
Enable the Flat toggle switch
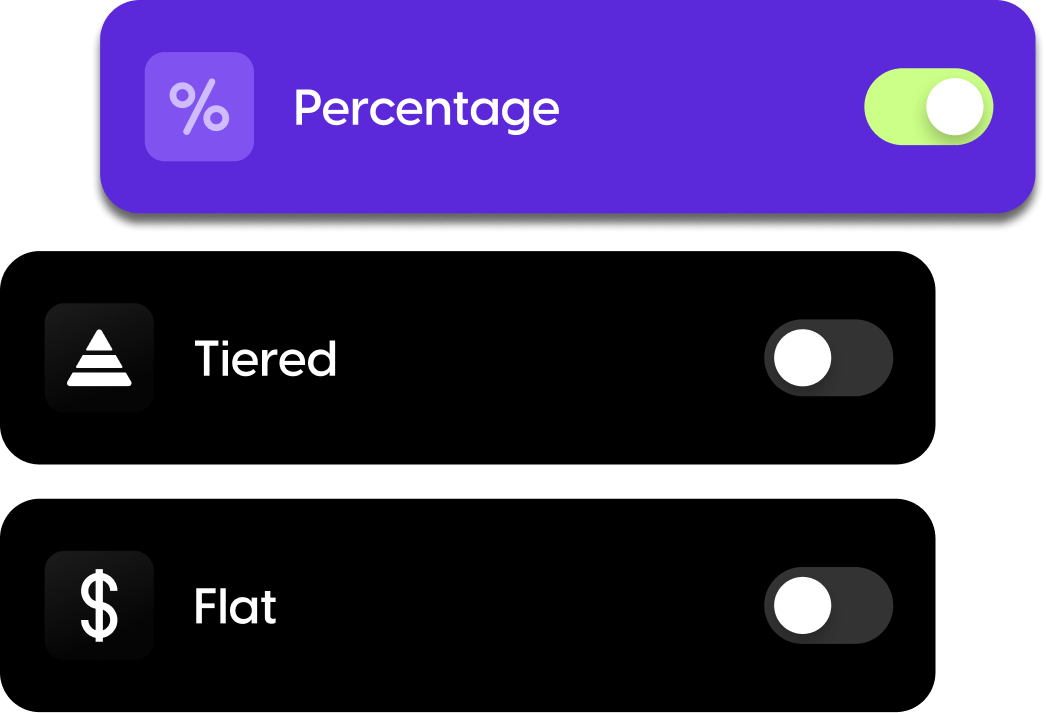[829, 605]
